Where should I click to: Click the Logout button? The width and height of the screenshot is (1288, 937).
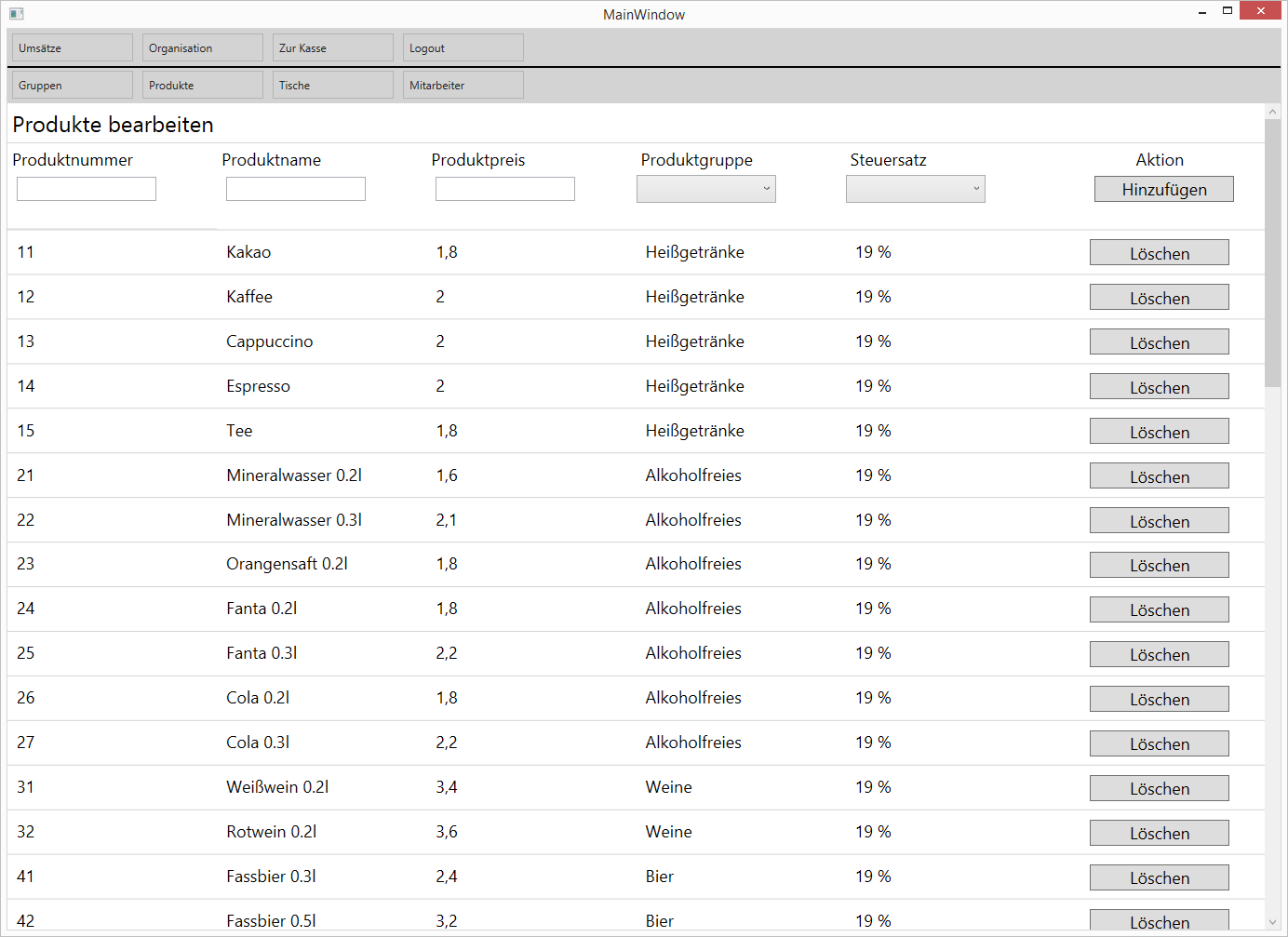[x=463, y=47]
